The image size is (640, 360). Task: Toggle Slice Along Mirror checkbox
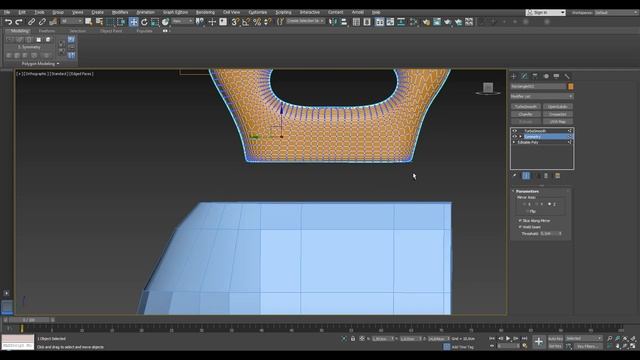click(520, 220)
